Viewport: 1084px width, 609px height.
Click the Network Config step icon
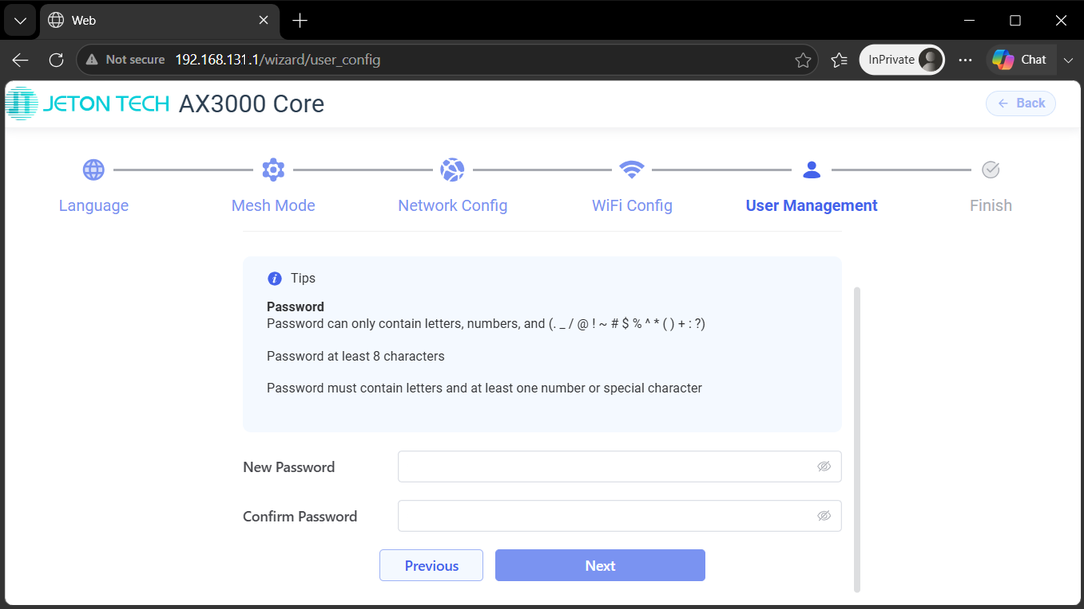coord(452,169)
